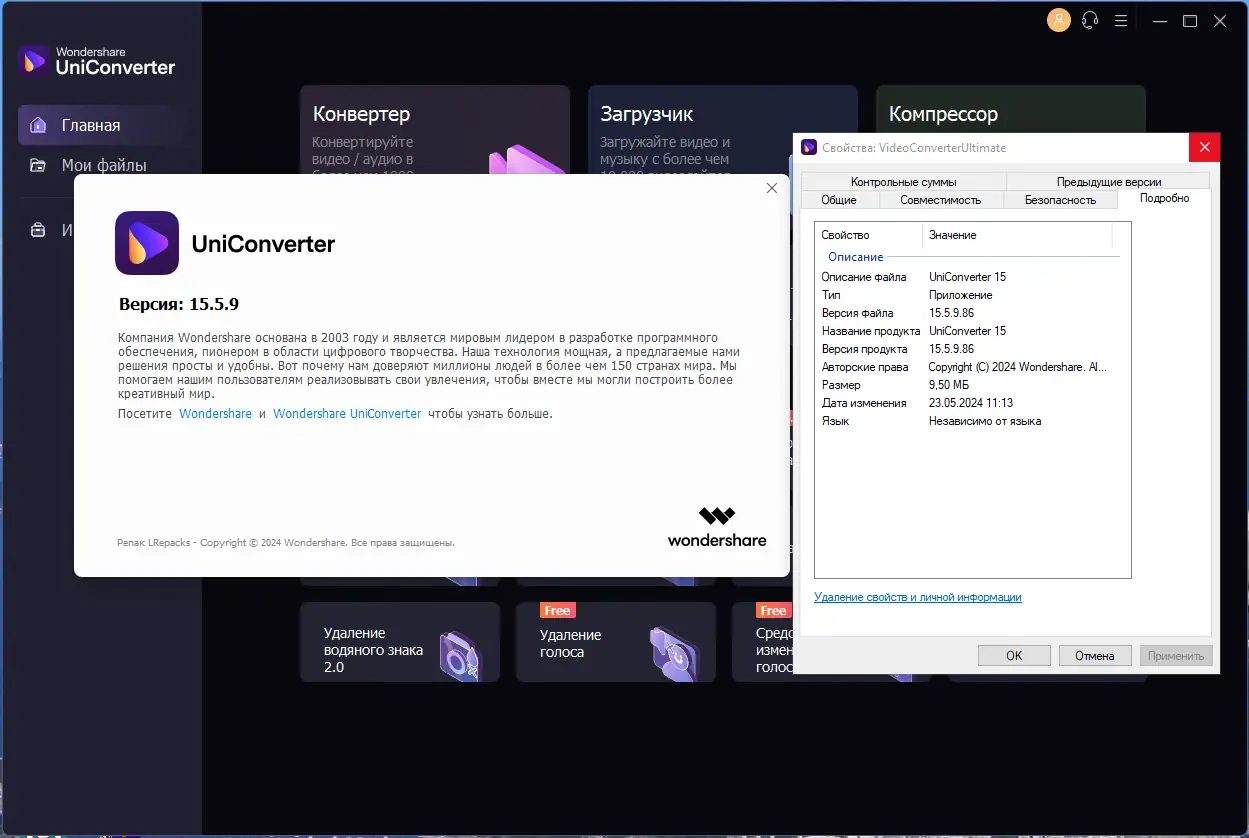Image resolution: width=1249 pixels, height=838 pixels.
Task: Click the Мои файлы folder icon
Action: 38,165
